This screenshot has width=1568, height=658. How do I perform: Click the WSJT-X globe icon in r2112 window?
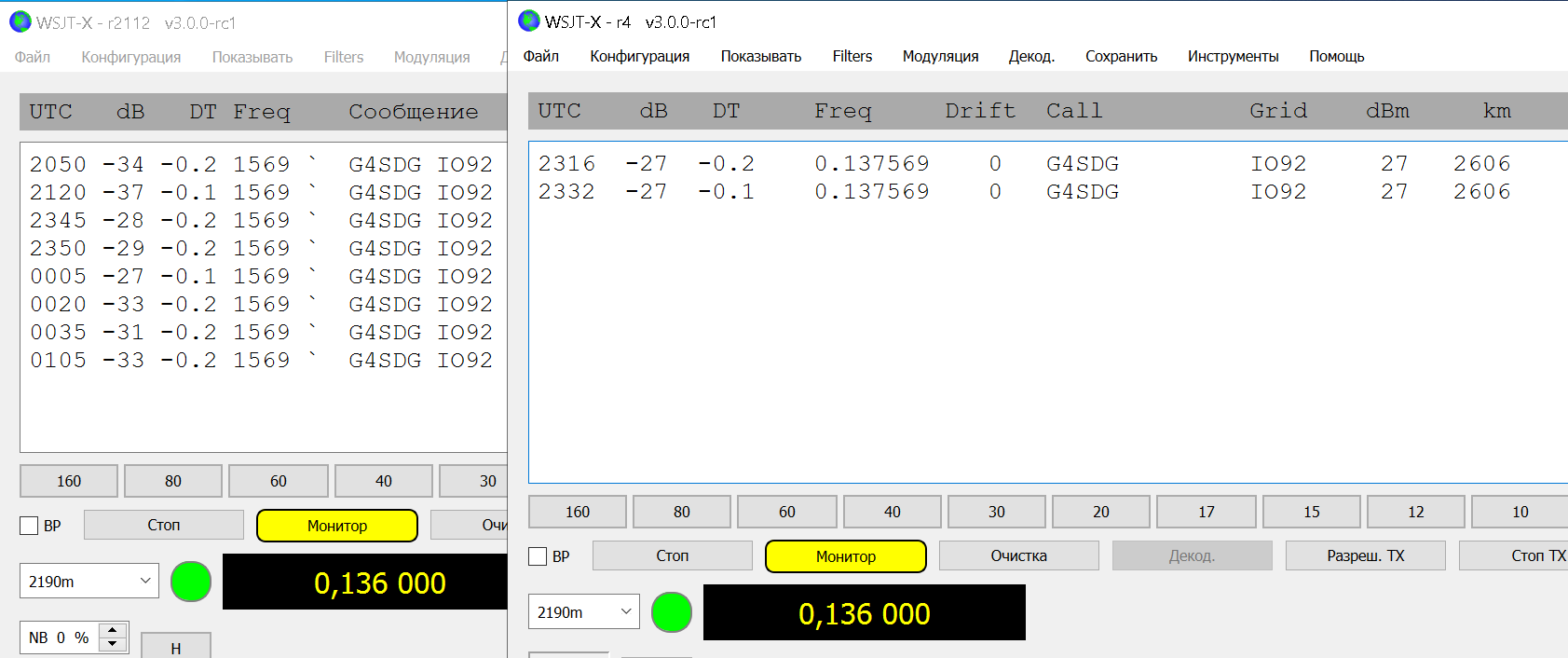(x=20, y=21)
